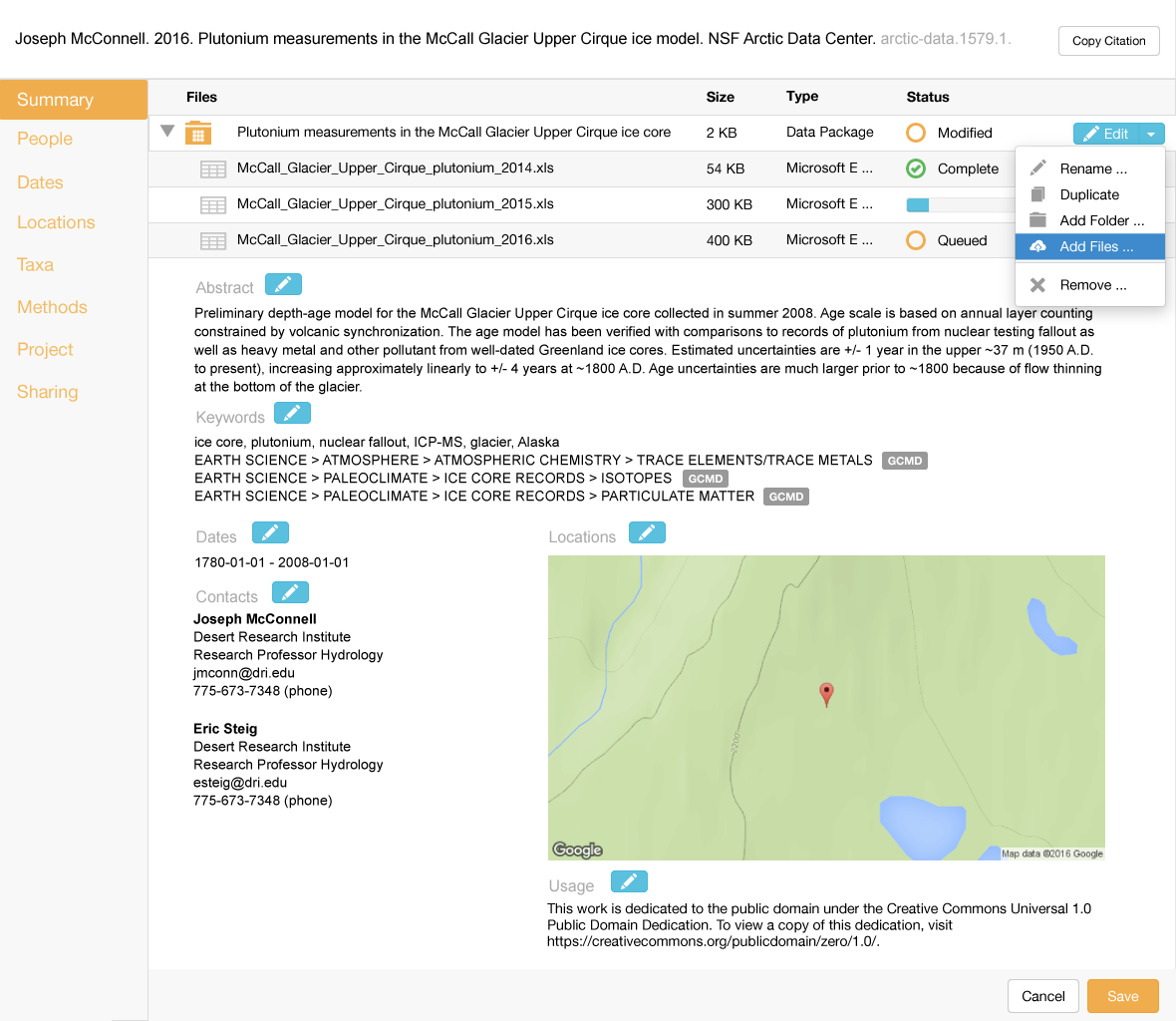This screenshot has height=1021, width=1176.
Task: Open the People sidebar tab
Action: tap(45, 139)
